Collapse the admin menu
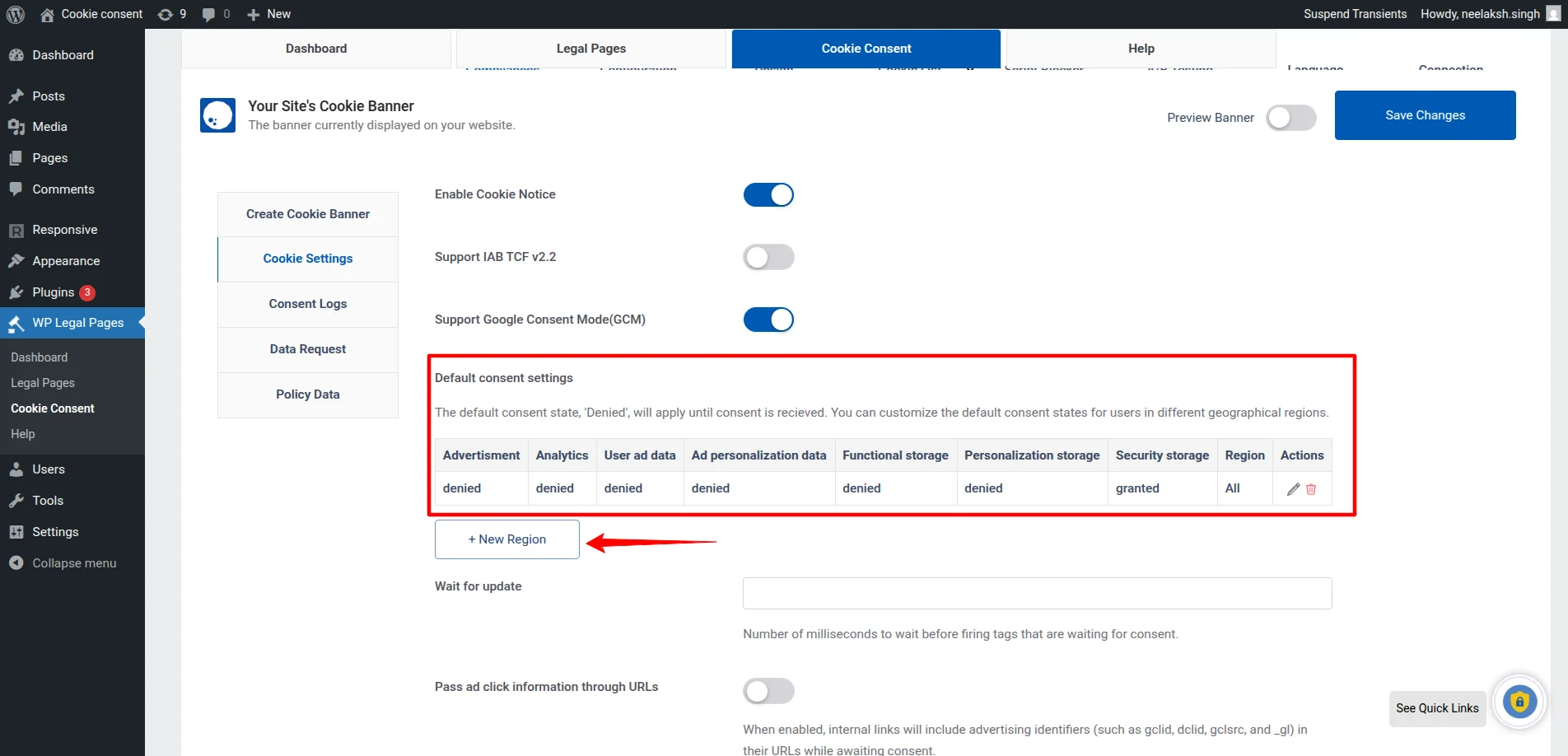1568x756 pixels. pos(73,562)
